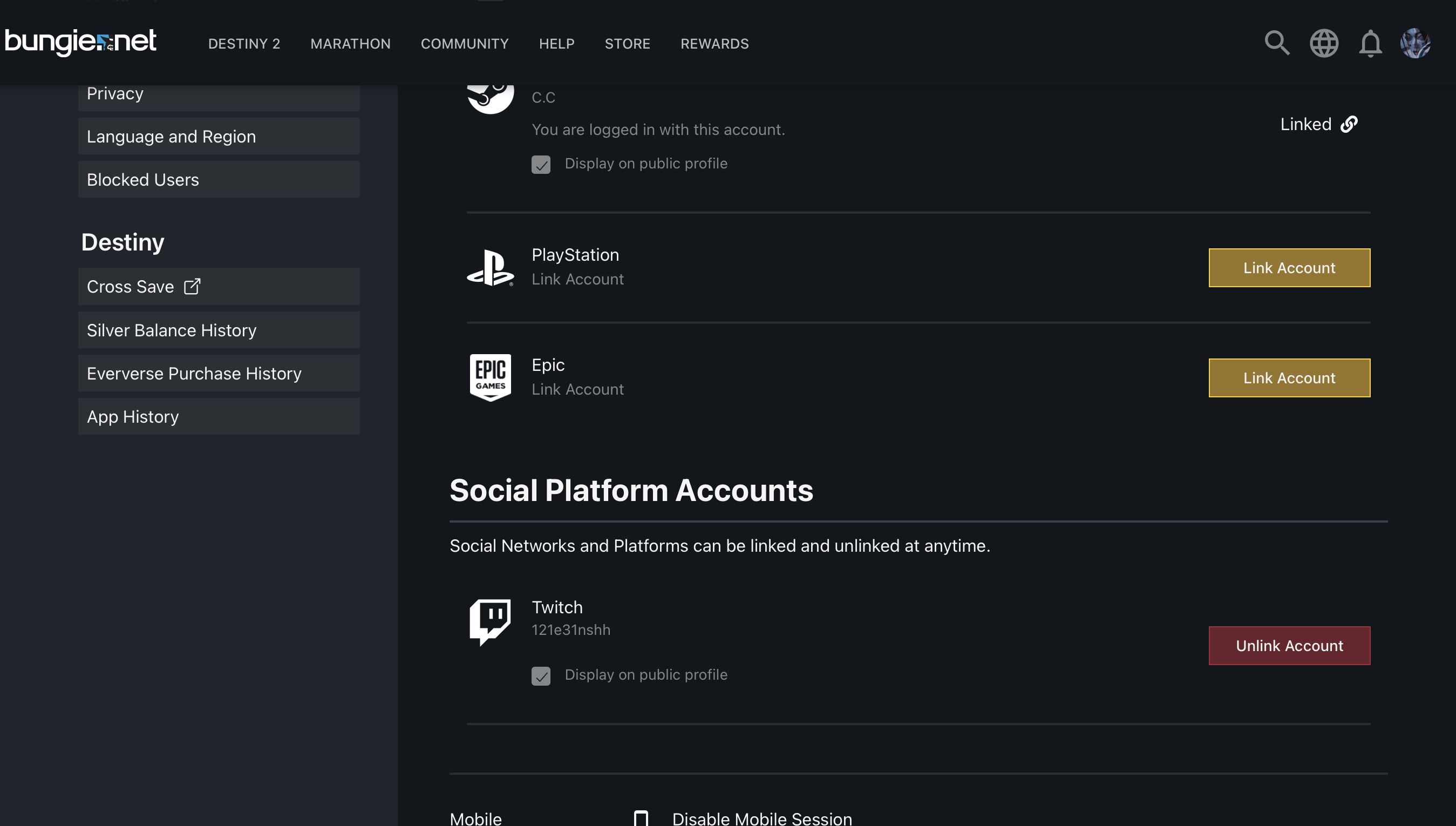Toggle Steam display on public profile
The image size is (1456, 826).
click(x=540, y=165)
